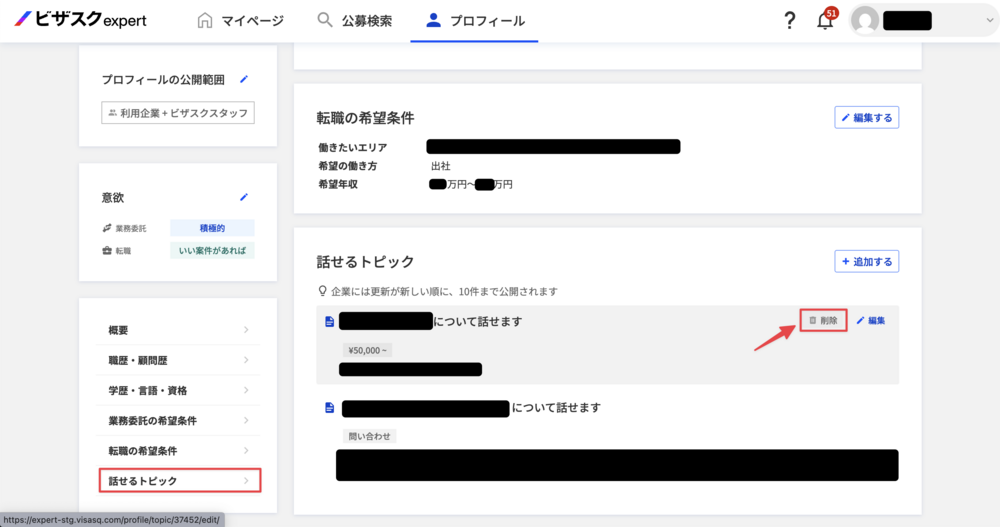Click the chevron beside 職歴・顧問歴
The height and width of the screenshot is (527, 1000).
(x=246, y=360)
